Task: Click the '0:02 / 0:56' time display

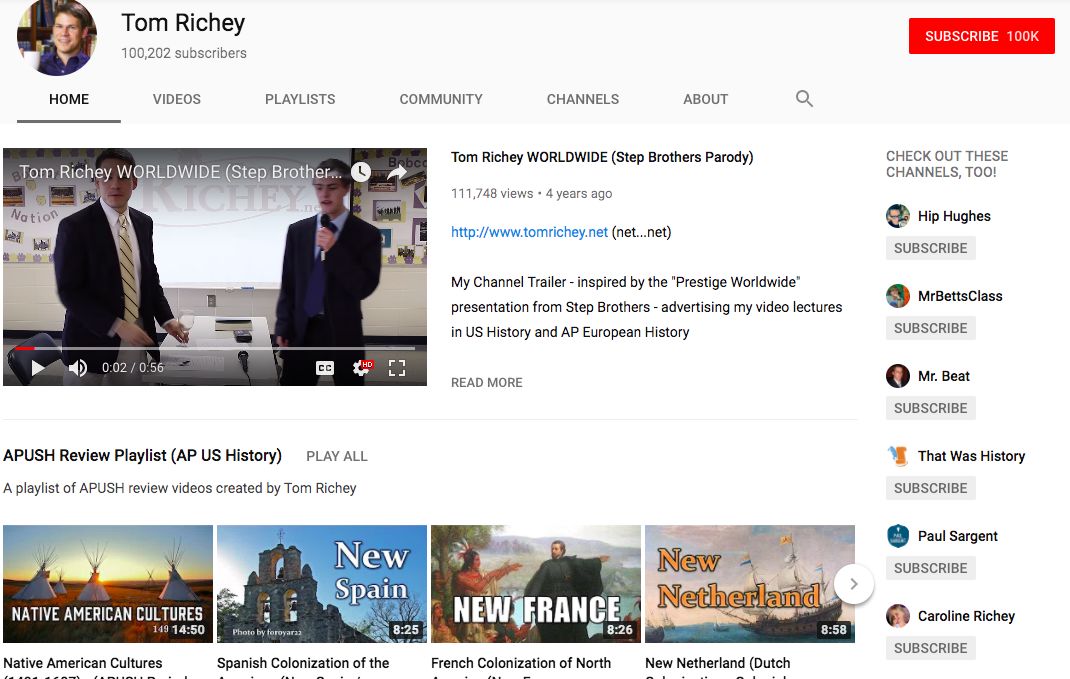Action: [x=132, y=368]
